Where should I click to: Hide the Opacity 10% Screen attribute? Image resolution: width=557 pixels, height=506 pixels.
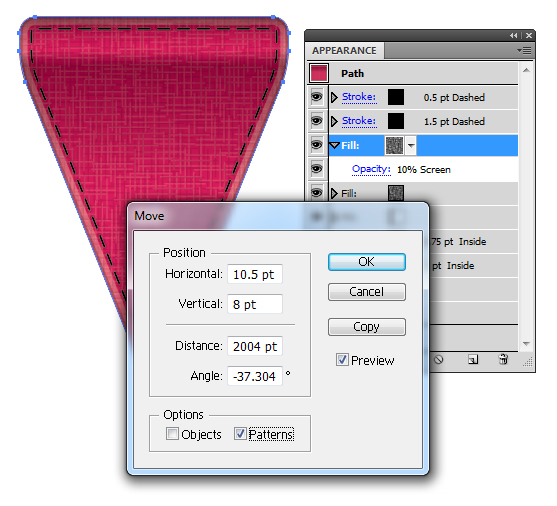[x=317, y=169]
